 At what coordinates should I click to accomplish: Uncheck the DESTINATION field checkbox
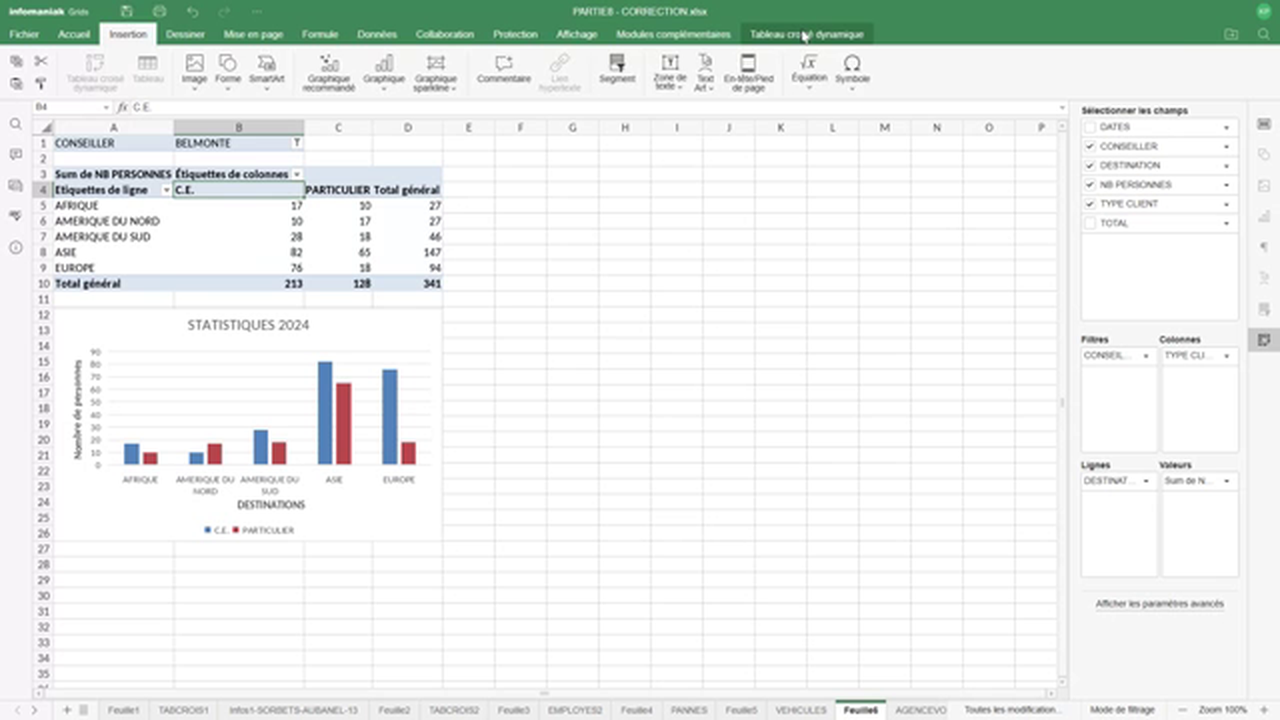pos(1090,165)
